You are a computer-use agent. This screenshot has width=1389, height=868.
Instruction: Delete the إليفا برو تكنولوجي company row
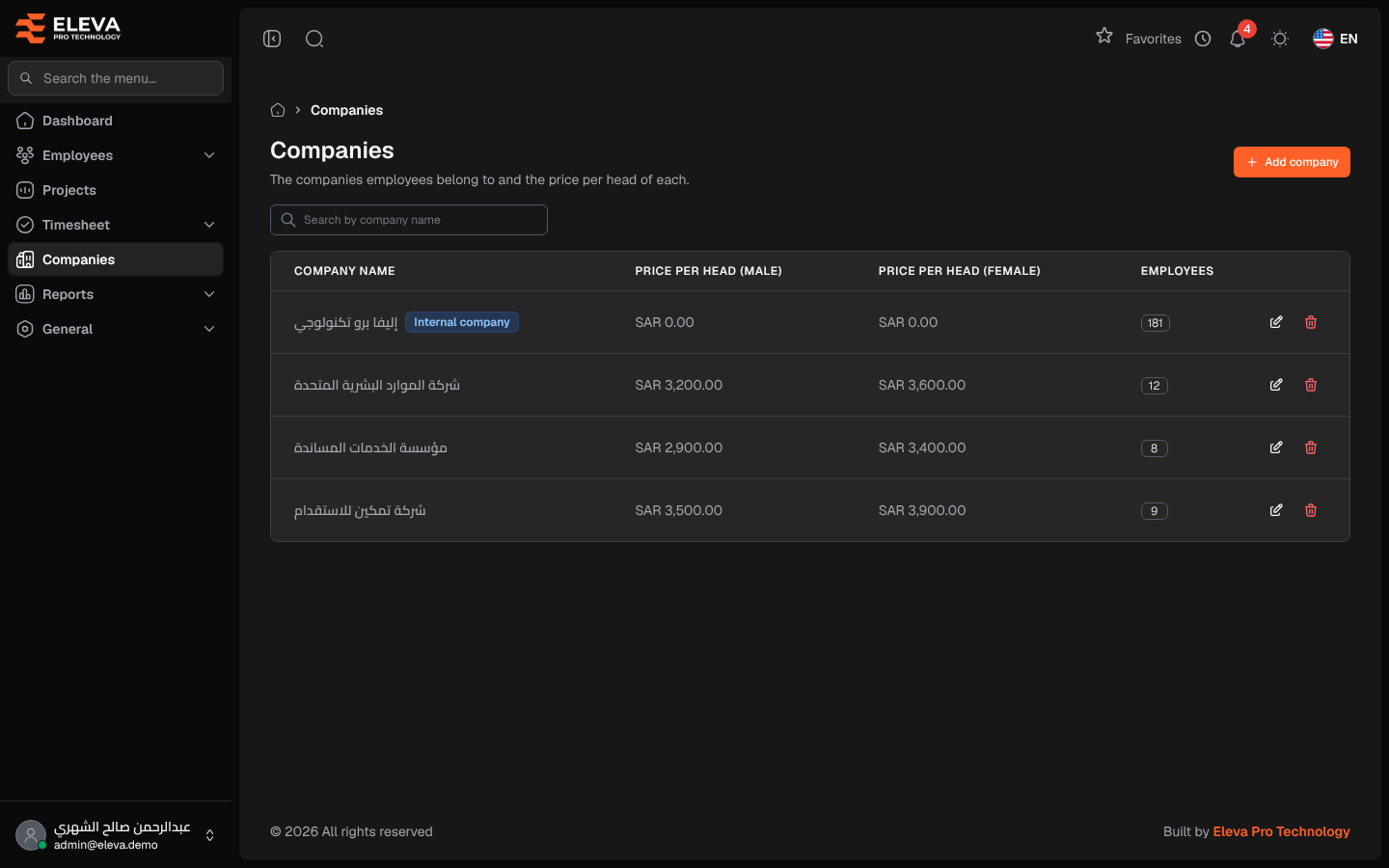click(x=1311, y=322)
